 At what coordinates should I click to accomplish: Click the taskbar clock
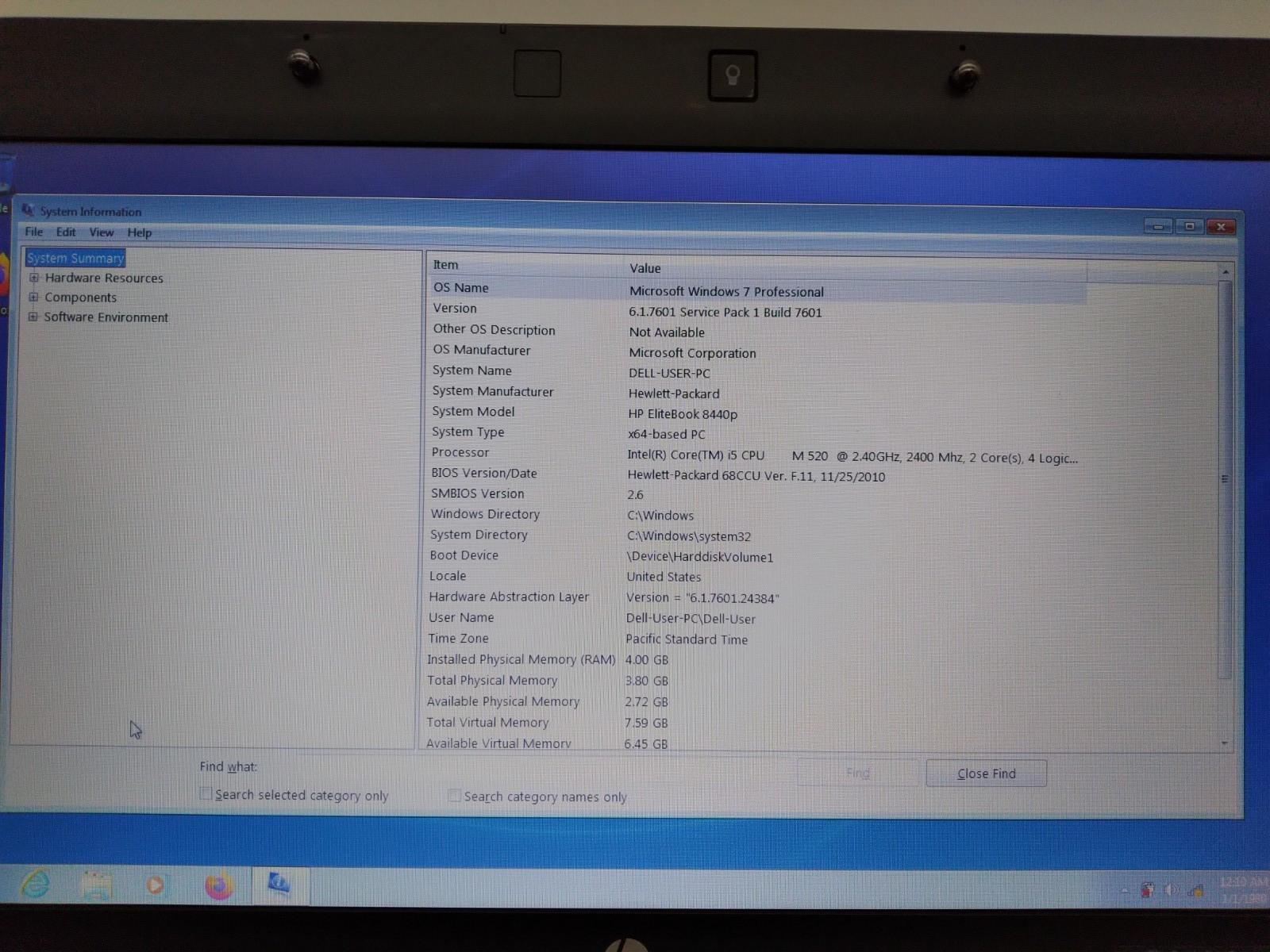coord(1243,890)
